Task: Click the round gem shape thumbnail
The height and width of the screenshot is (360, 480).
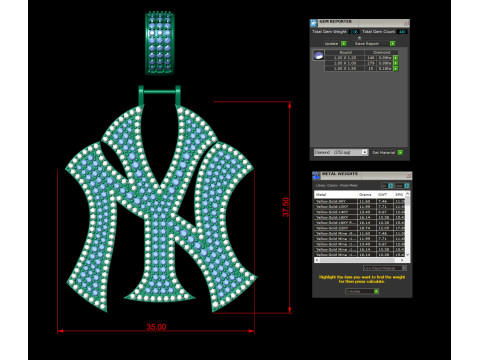Action: [319, 55]
